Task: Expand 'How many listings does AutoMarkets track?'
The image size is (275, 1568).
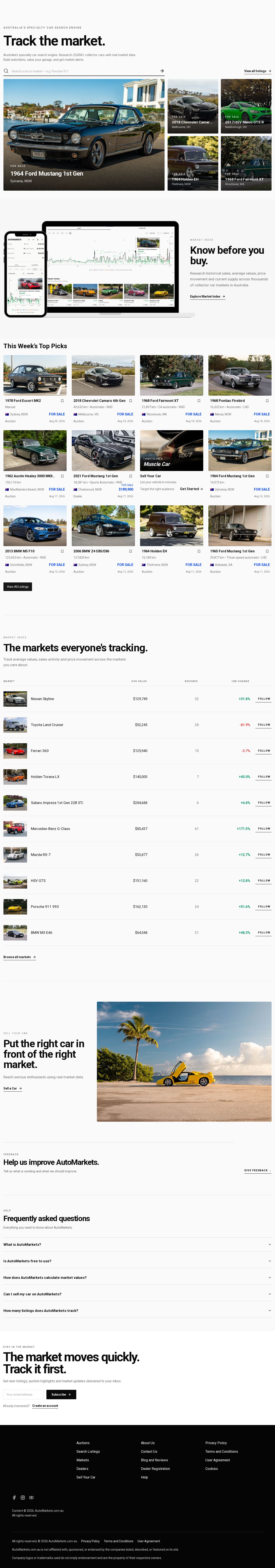Action: coord(137,1311)
